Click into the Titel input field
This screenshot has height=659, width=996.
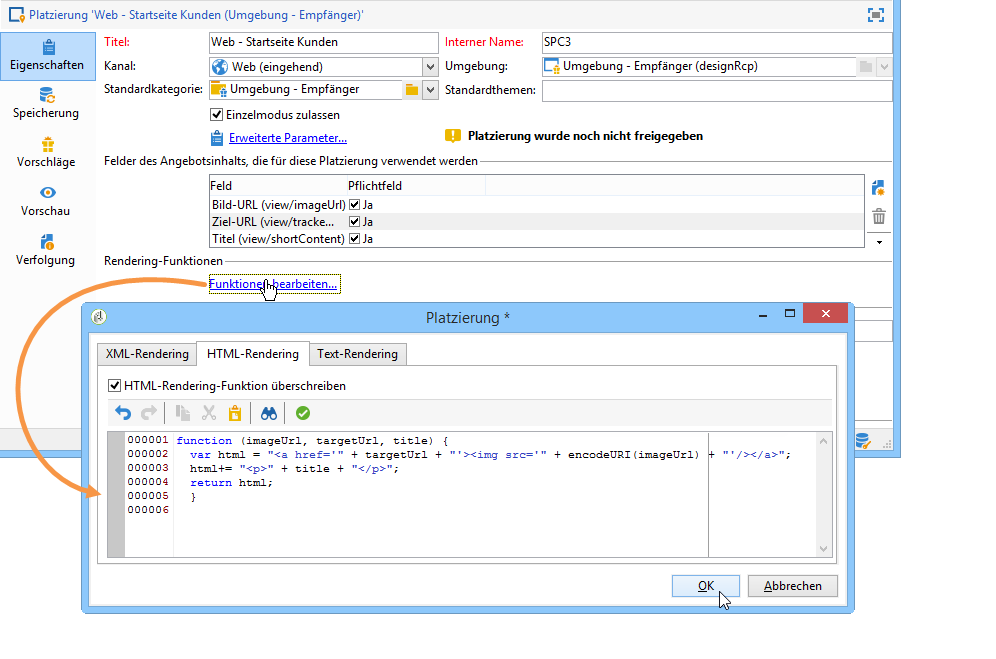tap(323, 43)
